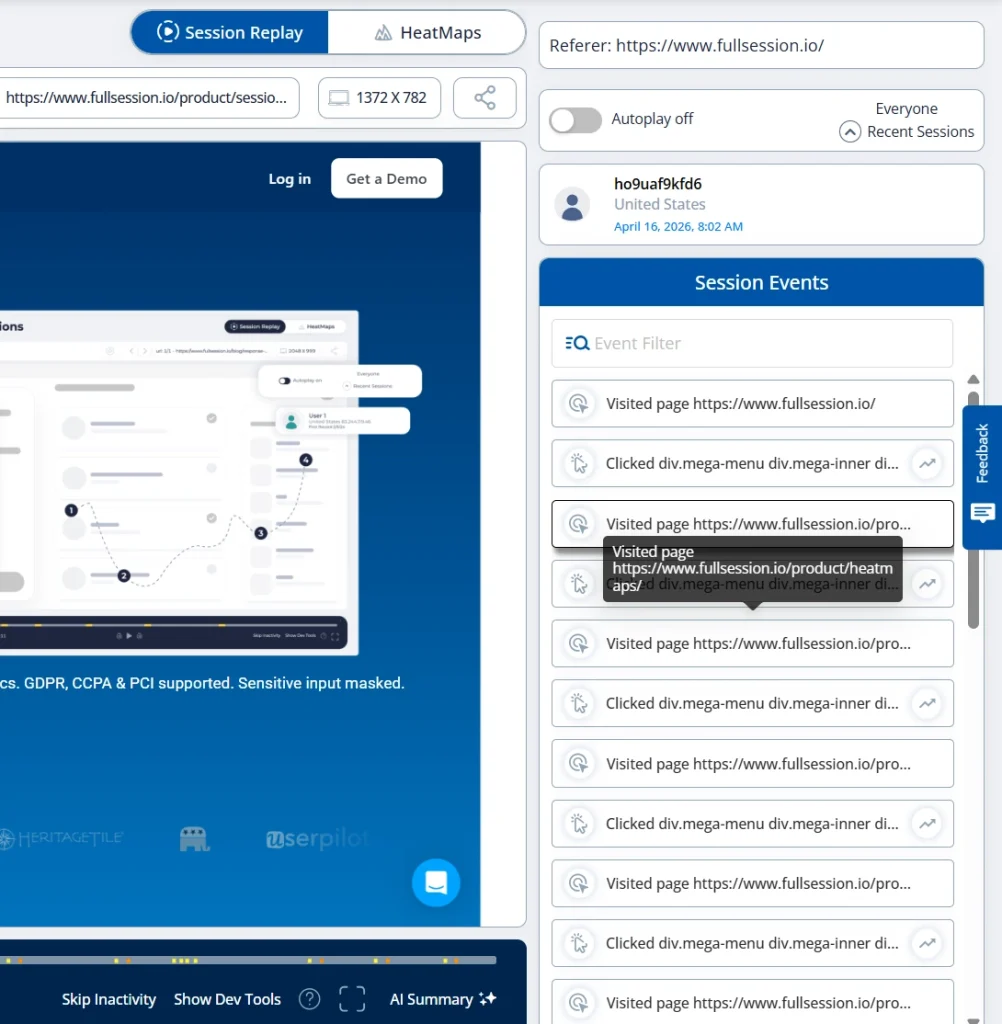
Task: Click the help question mark icon
Action: [x=309, y=999]
